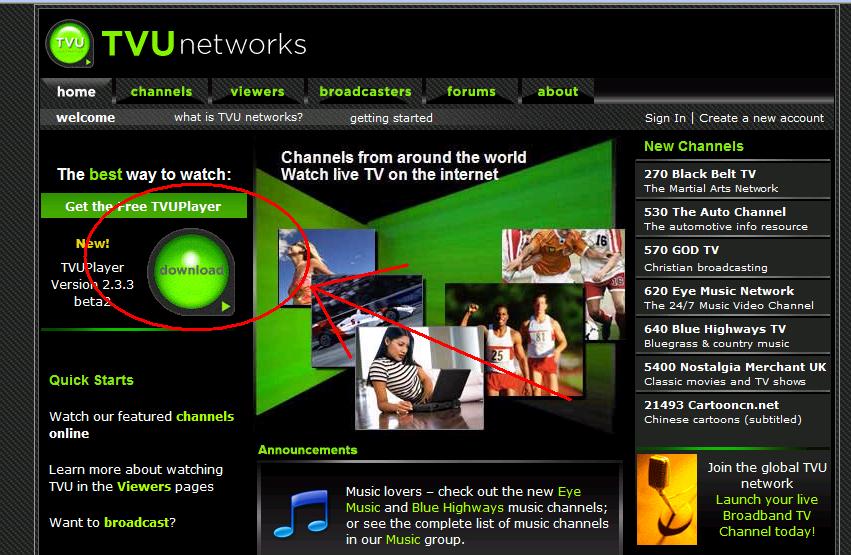Click the green download button
The height and width of the screenshot is (555, 851).
(x=191, y=270)
